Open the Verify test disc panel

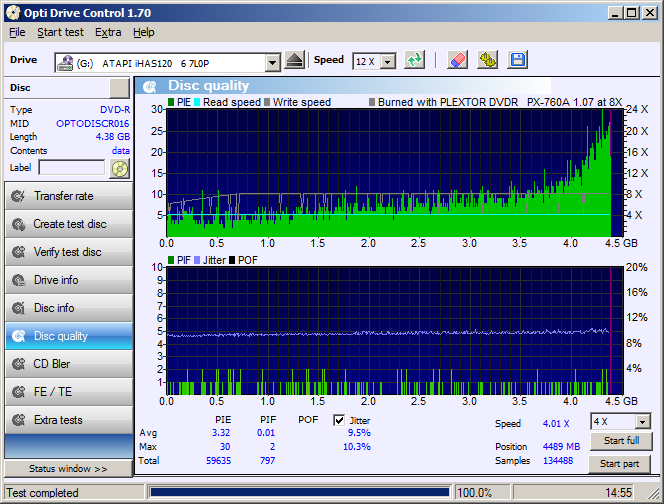click(69, 252)
